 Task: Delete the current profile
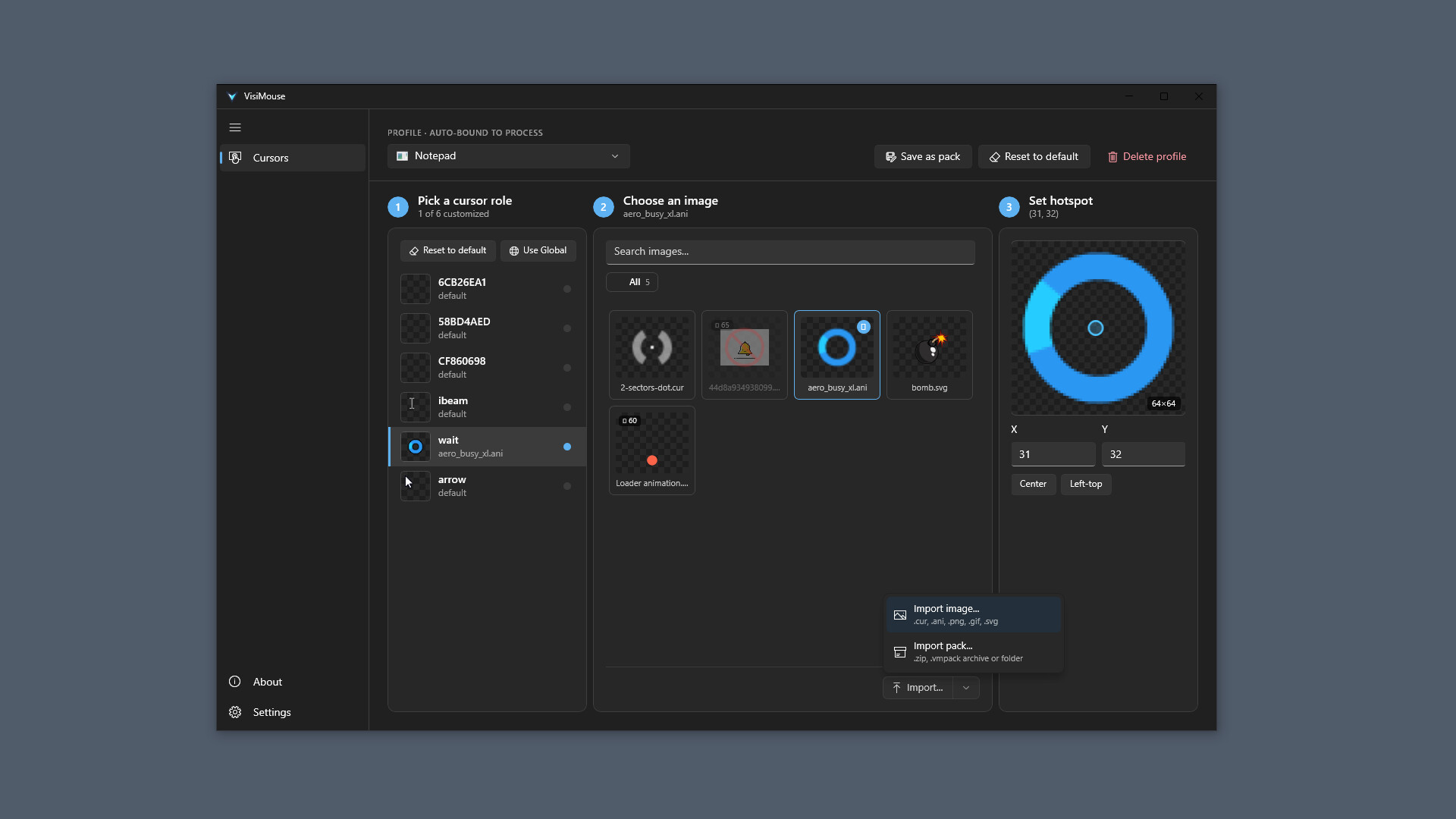click(x=1147, y=156)
